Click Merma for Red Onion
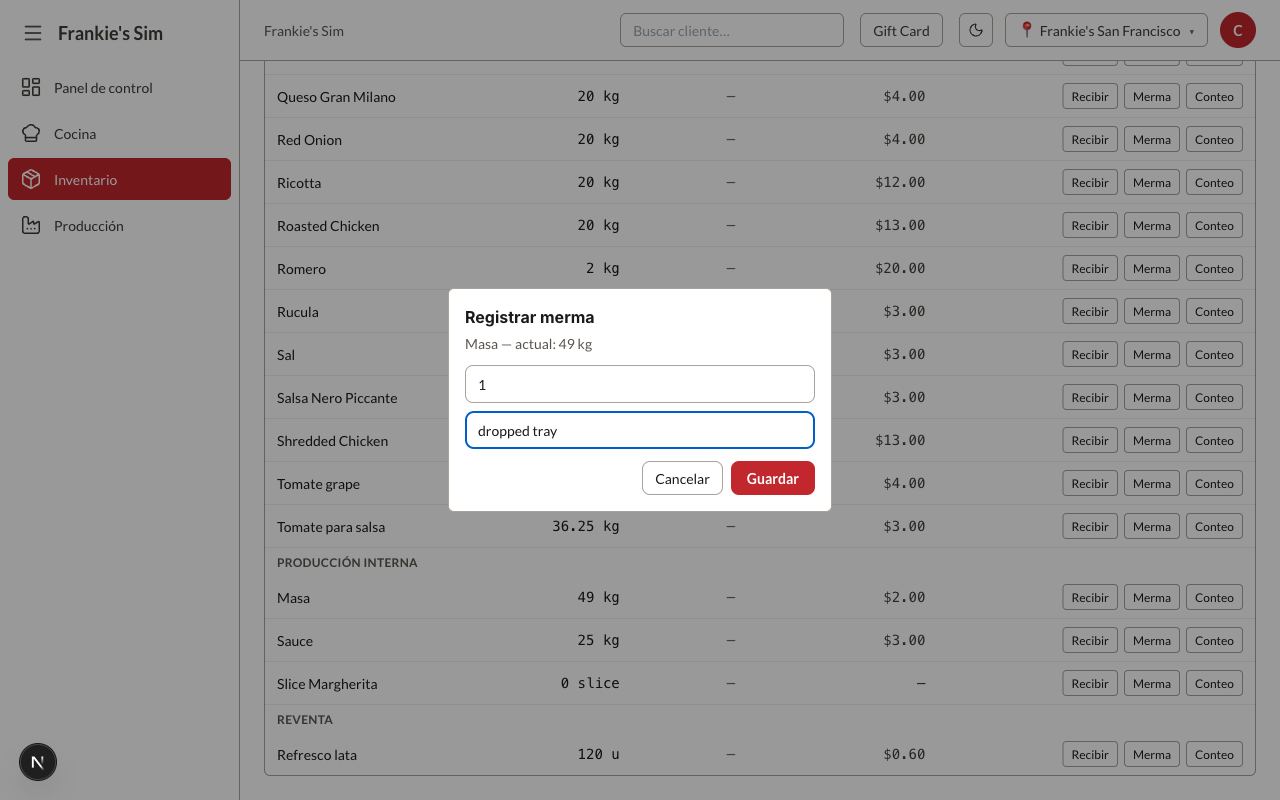The image size is (1280, 800). pos(1152,140)
